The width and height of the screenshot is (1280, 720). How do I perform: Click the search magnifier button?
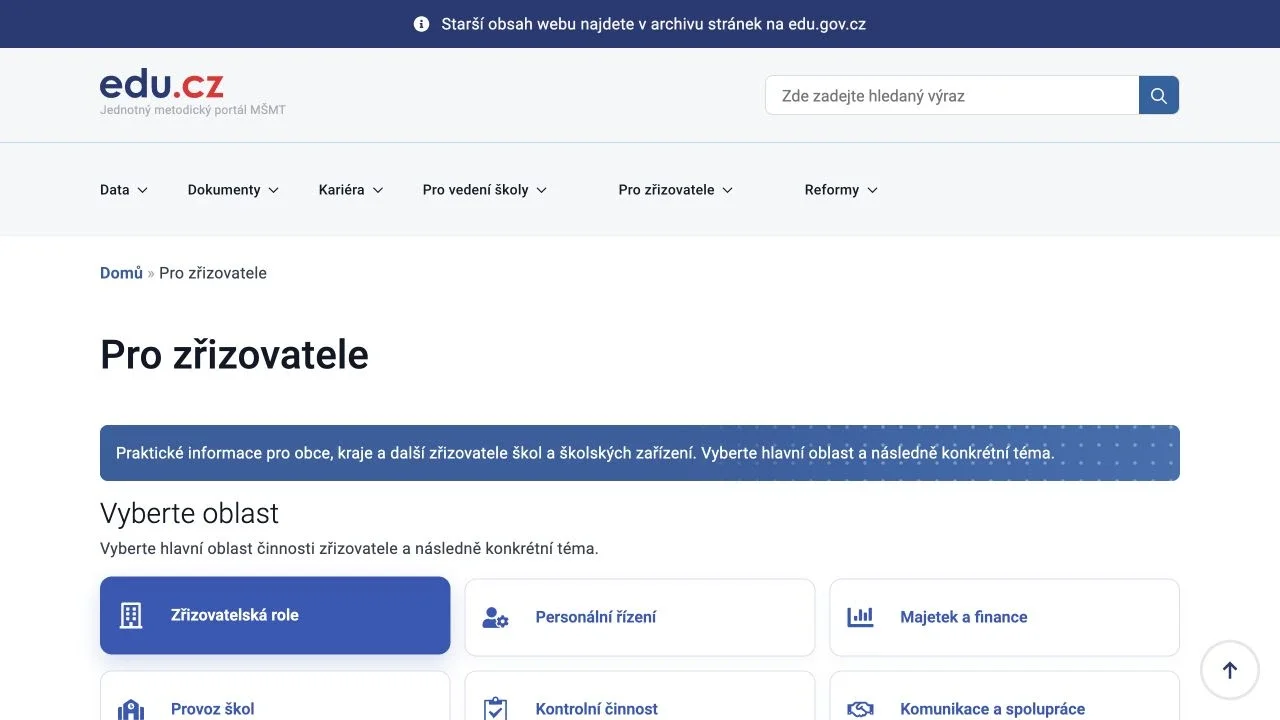1159,96
